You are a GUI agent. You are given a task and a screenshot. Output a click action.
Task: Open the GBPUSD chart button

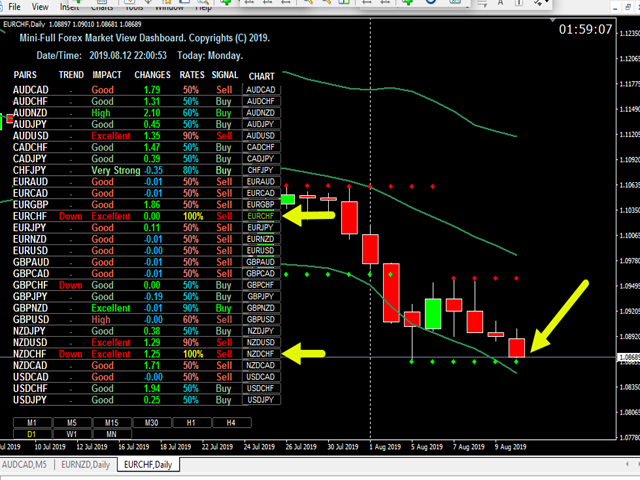coord(261,319)
